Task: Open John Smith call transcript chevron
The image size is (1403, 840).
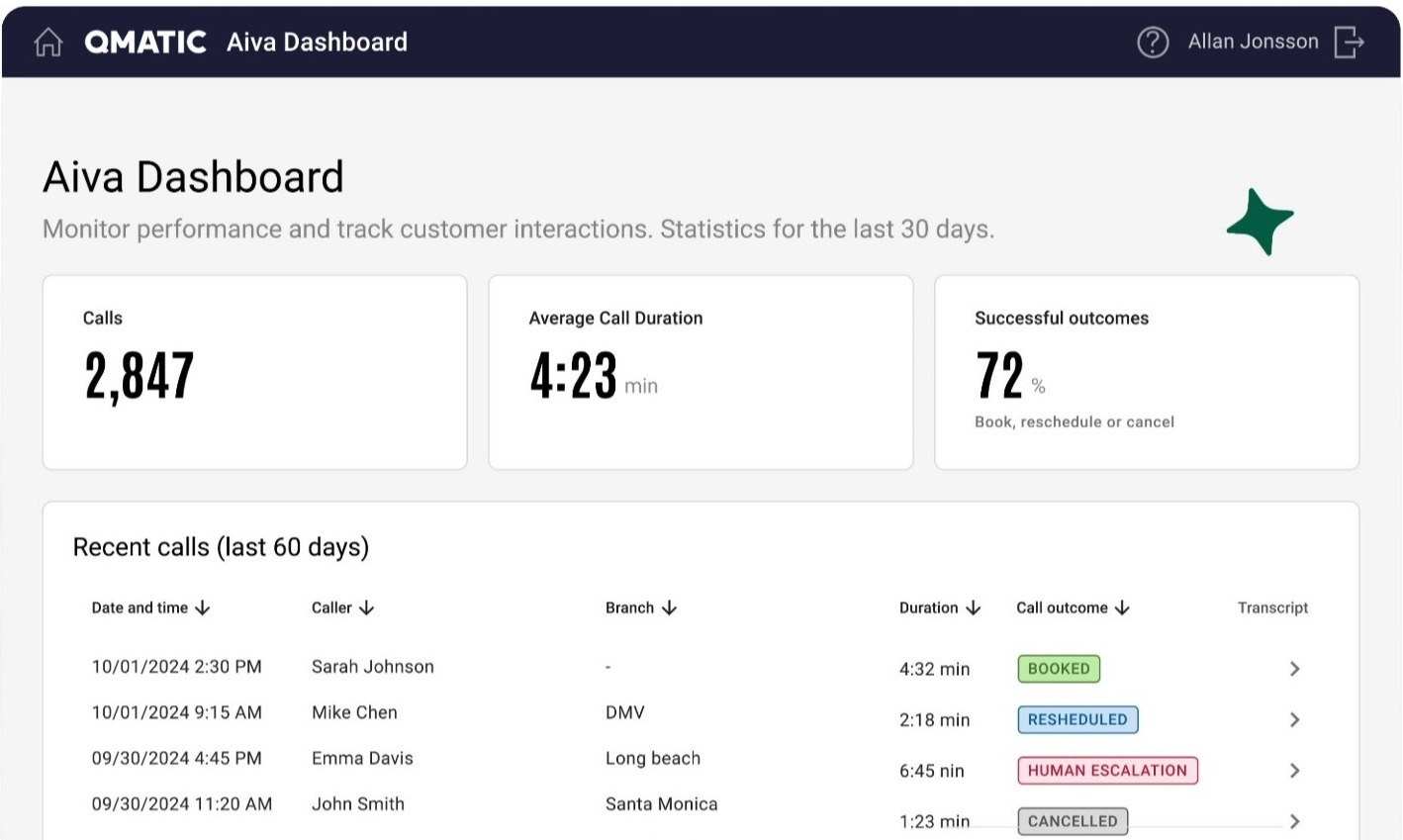Action: coord(1294,820)
